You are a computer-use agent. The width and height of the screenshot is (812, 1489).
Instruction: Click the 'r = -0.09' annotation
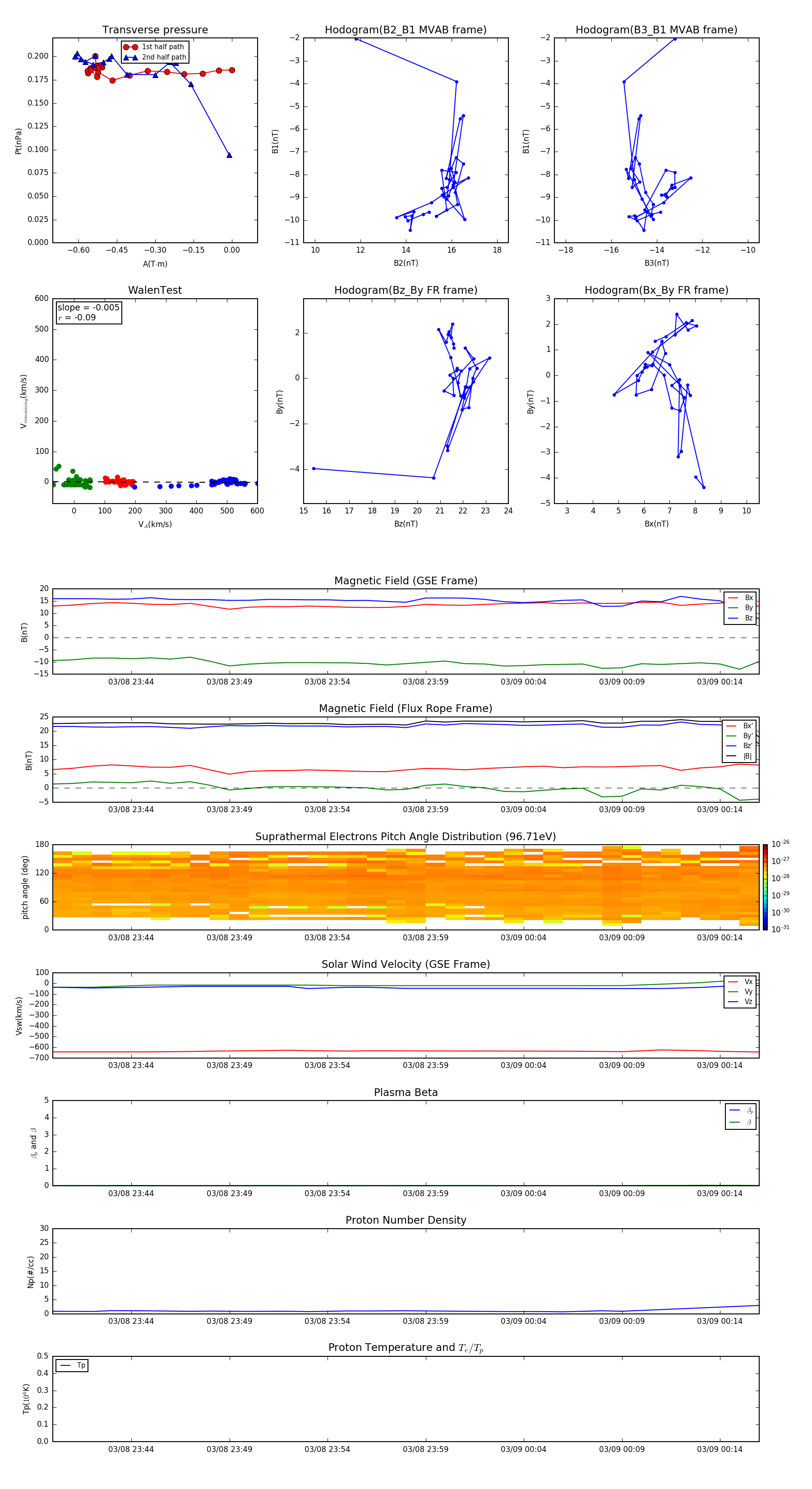pos(77,317)
